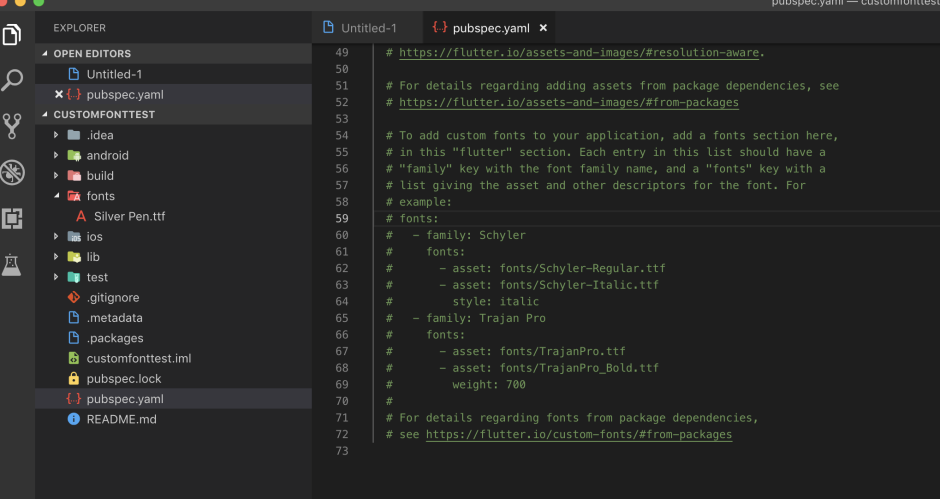The image size is (940, 499).
Task: Expand the .idea folder arrow
Action: [x=56, y=135]
